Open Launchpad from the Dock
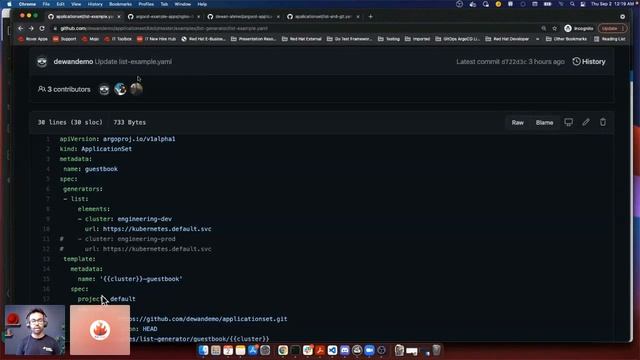The width and height of the screenshot is (640, 360). click(216, 350)
